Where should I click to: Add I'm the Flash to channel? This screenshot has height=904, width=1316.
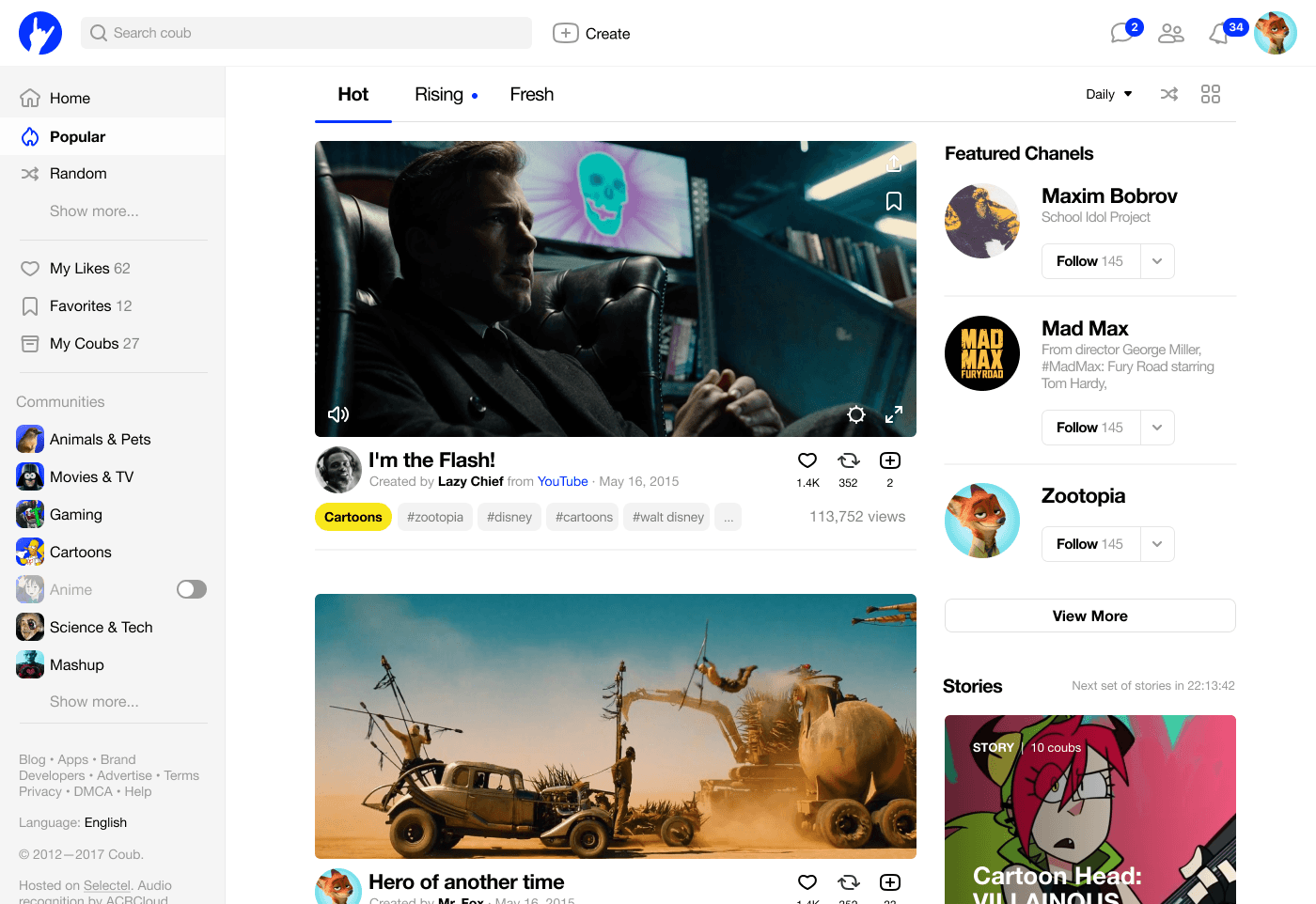tap(890, 460)
